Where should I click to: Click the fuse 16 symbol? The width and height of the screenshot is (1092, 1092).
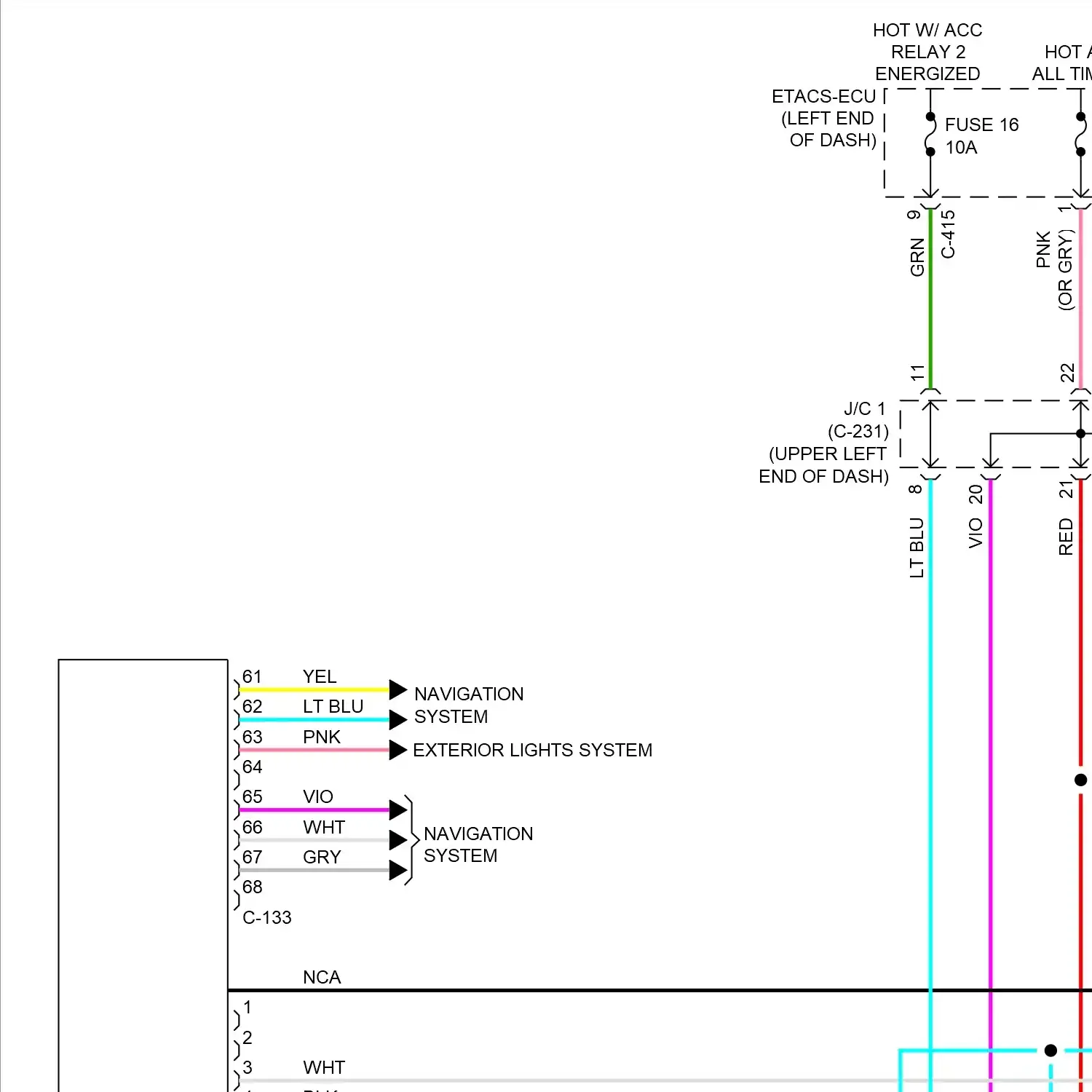(x=930, y=135)
